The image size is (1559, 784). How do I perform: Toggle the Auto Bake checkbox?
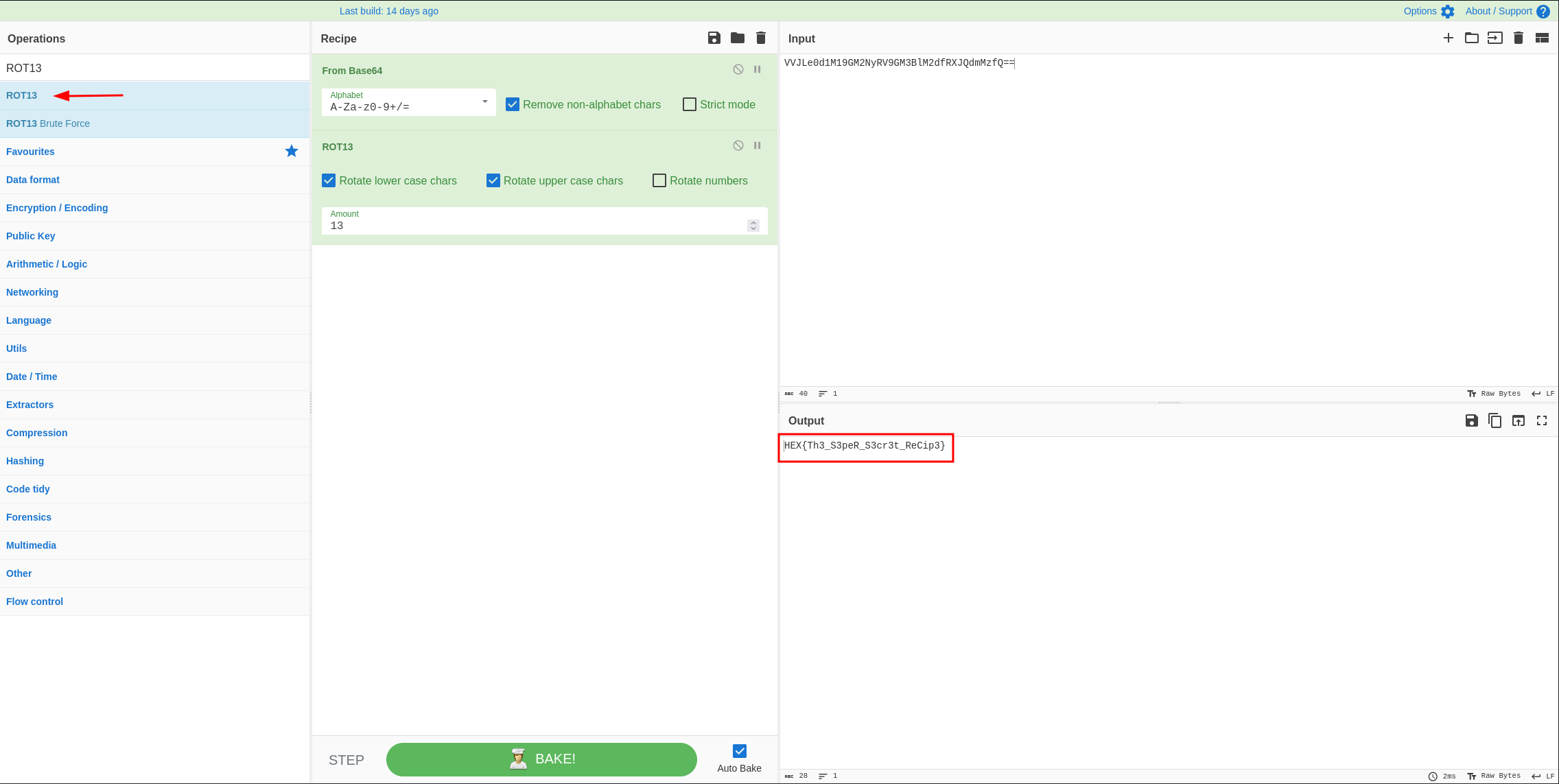click(739, 751)
